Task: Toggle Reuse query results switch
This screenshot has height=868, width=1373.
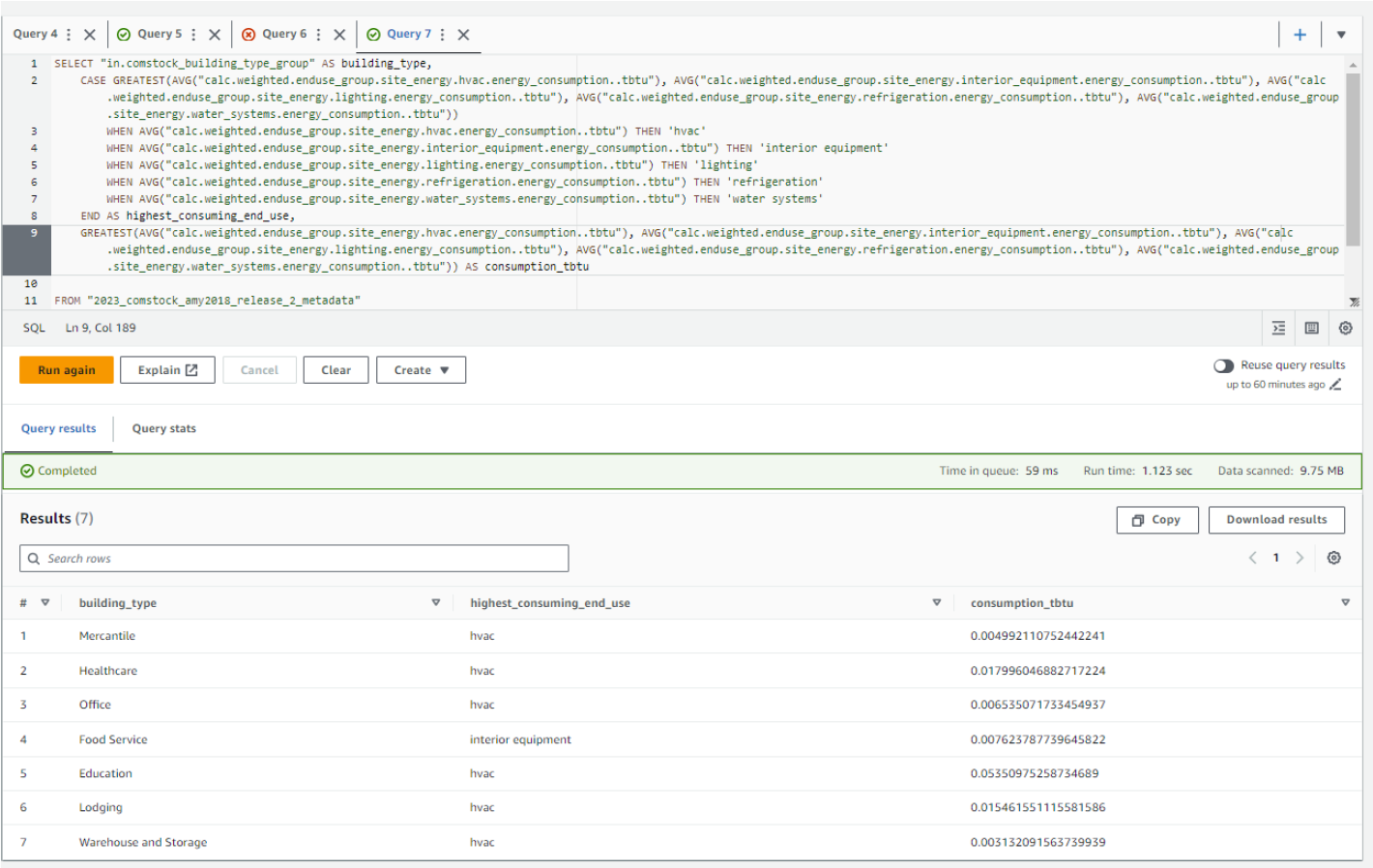Action: point(1223,365)
